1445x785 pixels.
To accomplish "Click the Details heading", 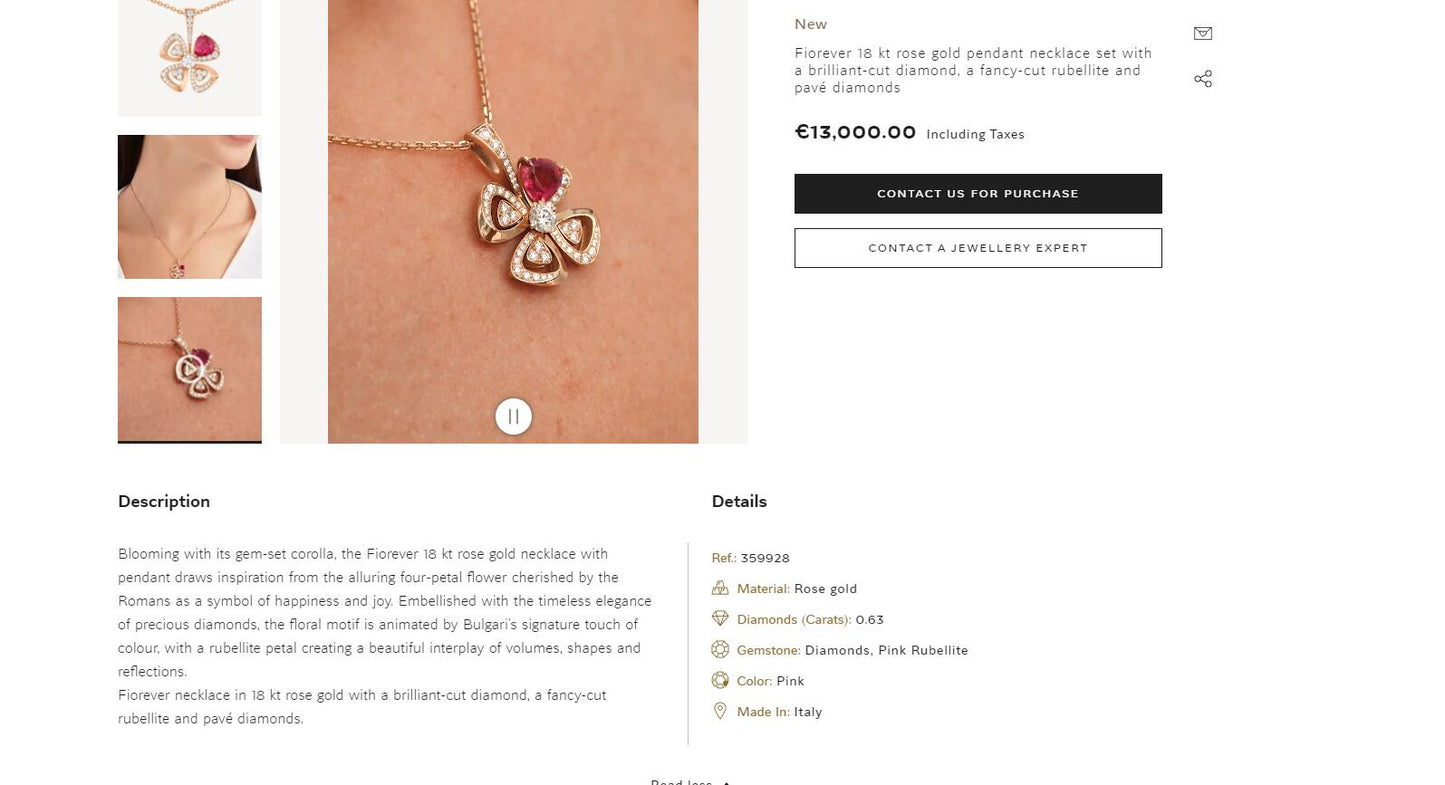I will coord(739,502).
